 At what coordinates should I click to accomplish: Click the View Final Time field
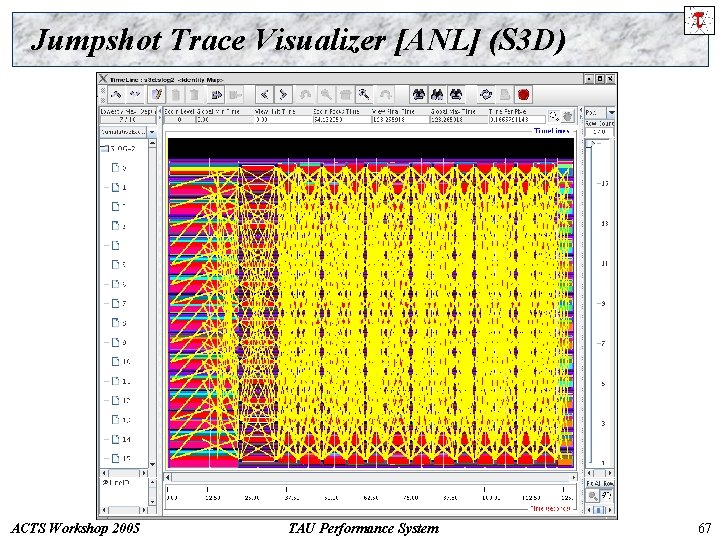[x=400, y=119]
